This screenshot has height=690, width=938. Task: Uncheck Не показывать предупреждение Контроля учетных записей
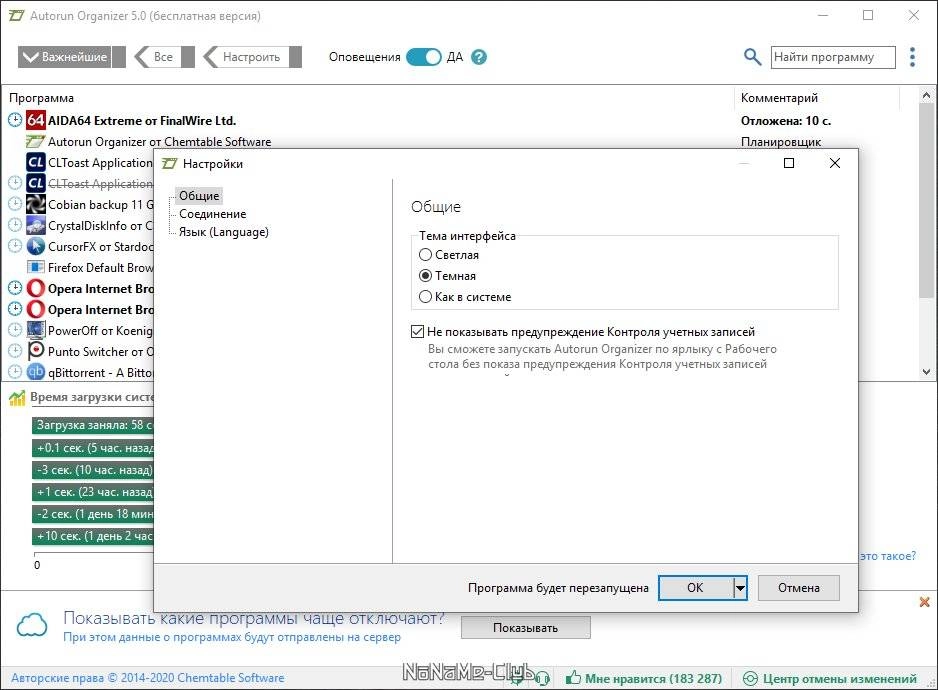[x=418, y=332]
